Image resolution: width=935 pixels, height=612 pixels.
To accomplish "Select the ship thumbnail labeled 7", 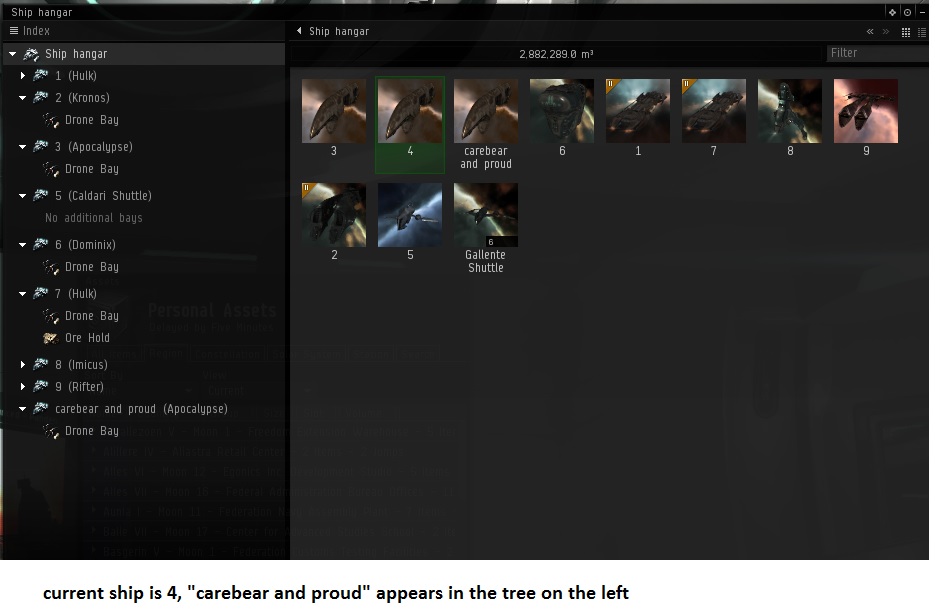I will (714, 111).
